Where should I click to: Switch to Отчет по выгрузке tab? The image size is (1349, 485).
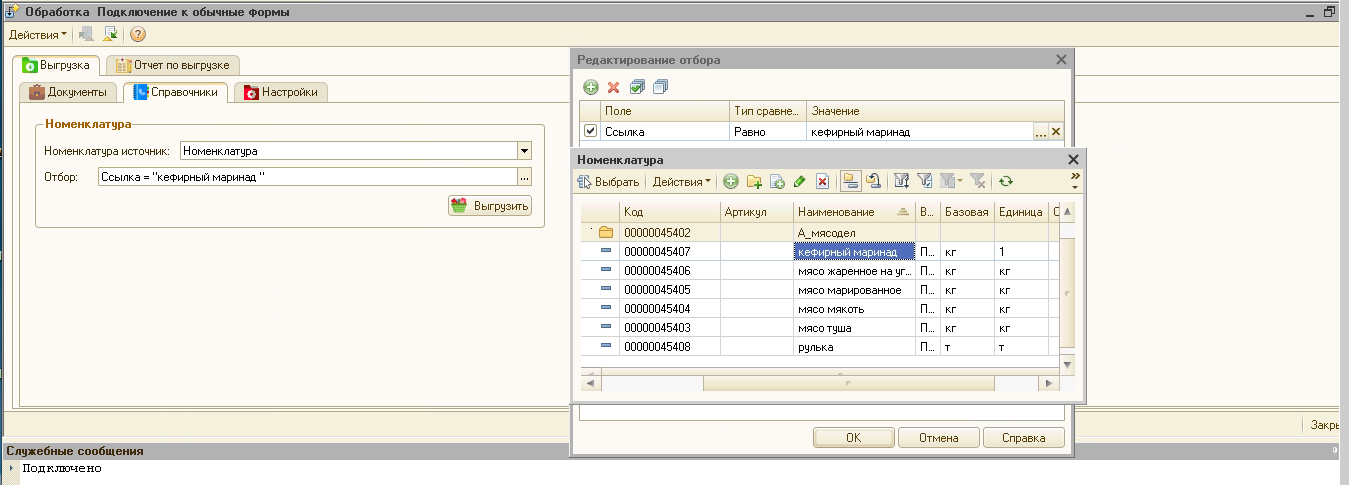(172, 65)
